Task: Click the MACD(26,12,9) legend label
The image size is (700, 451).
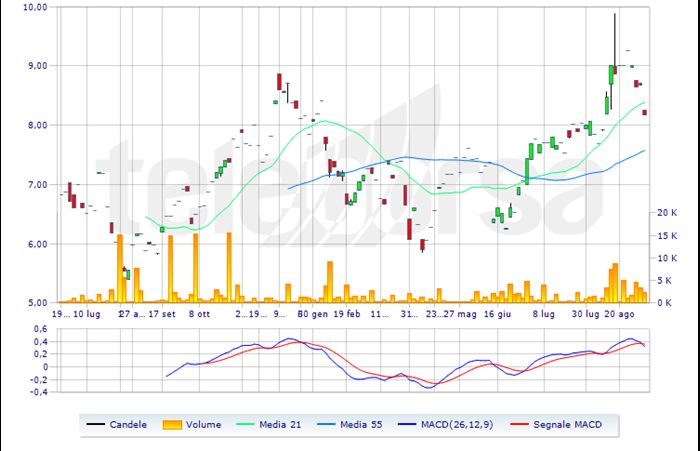Action: 457,424
